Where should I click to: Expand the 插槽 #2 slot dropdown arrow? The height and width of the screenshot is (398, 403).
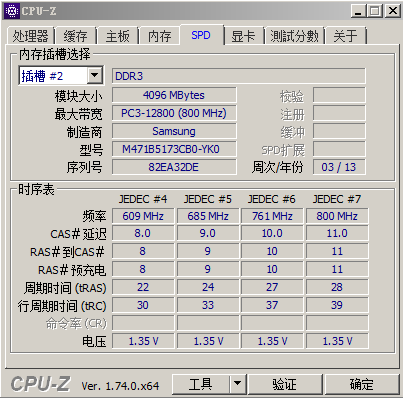pyautogui.click(x=95, y=76)
